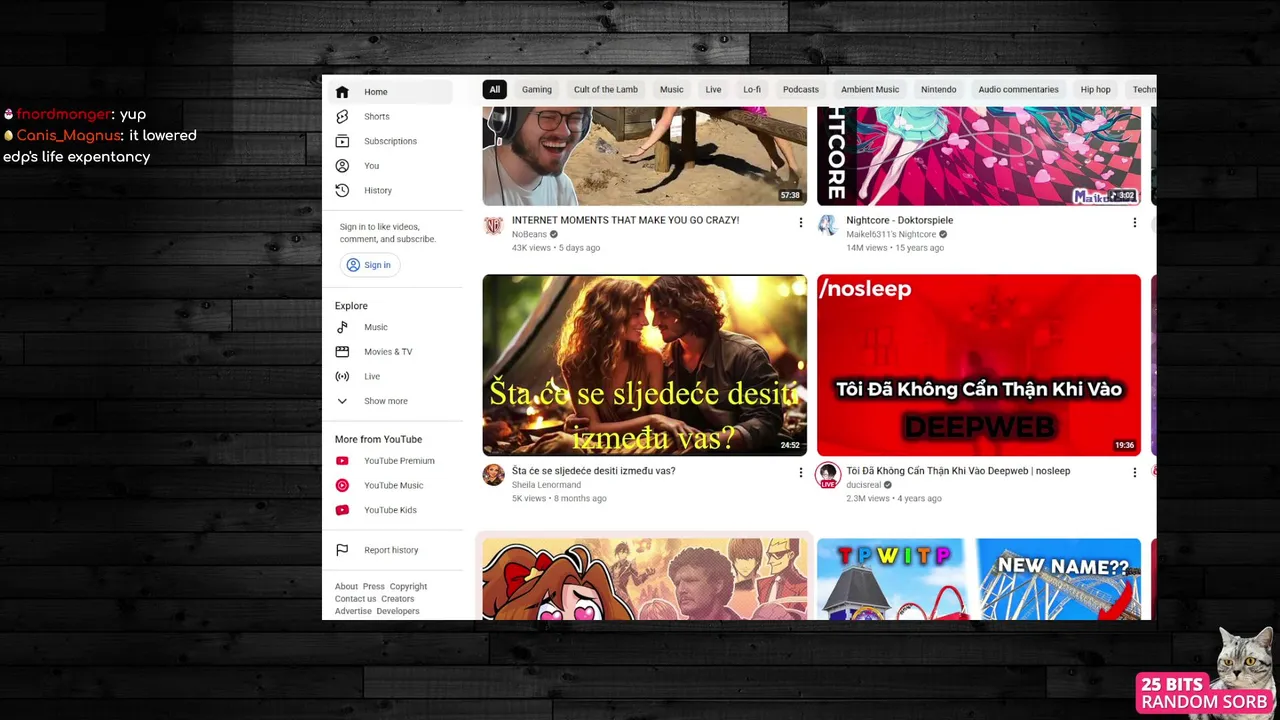Select the Live filter chip
Screen dimensions: 1280x720
pos(713,89)
